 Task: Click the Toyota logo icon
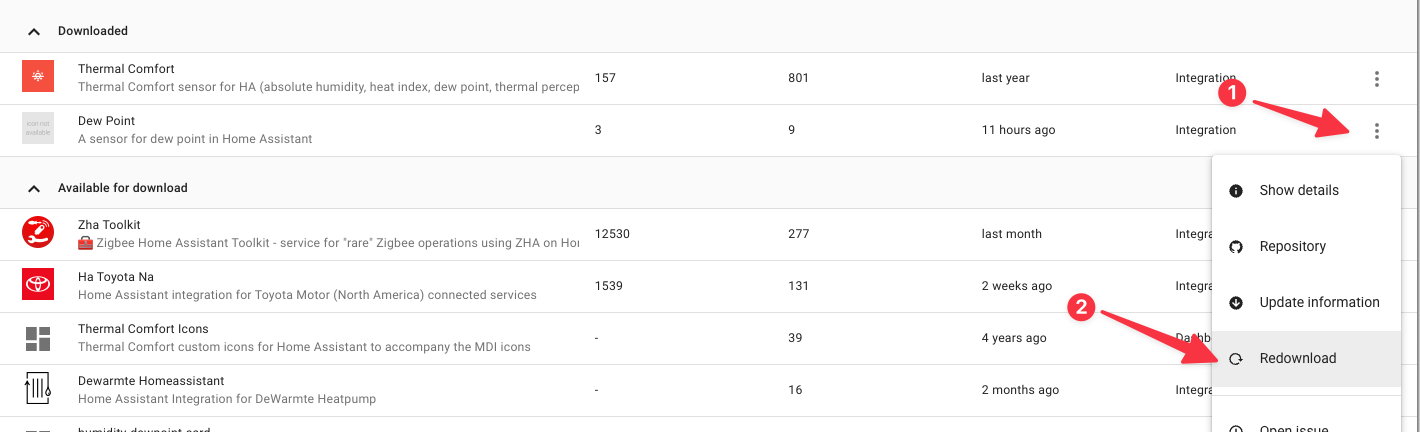click(x=38, y=285)
